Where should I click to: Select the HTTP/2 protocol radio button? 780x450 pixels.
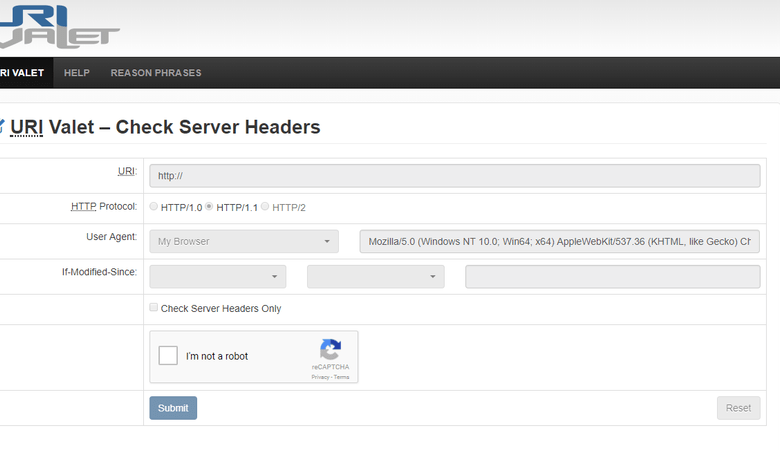click(x=265, y=206)
